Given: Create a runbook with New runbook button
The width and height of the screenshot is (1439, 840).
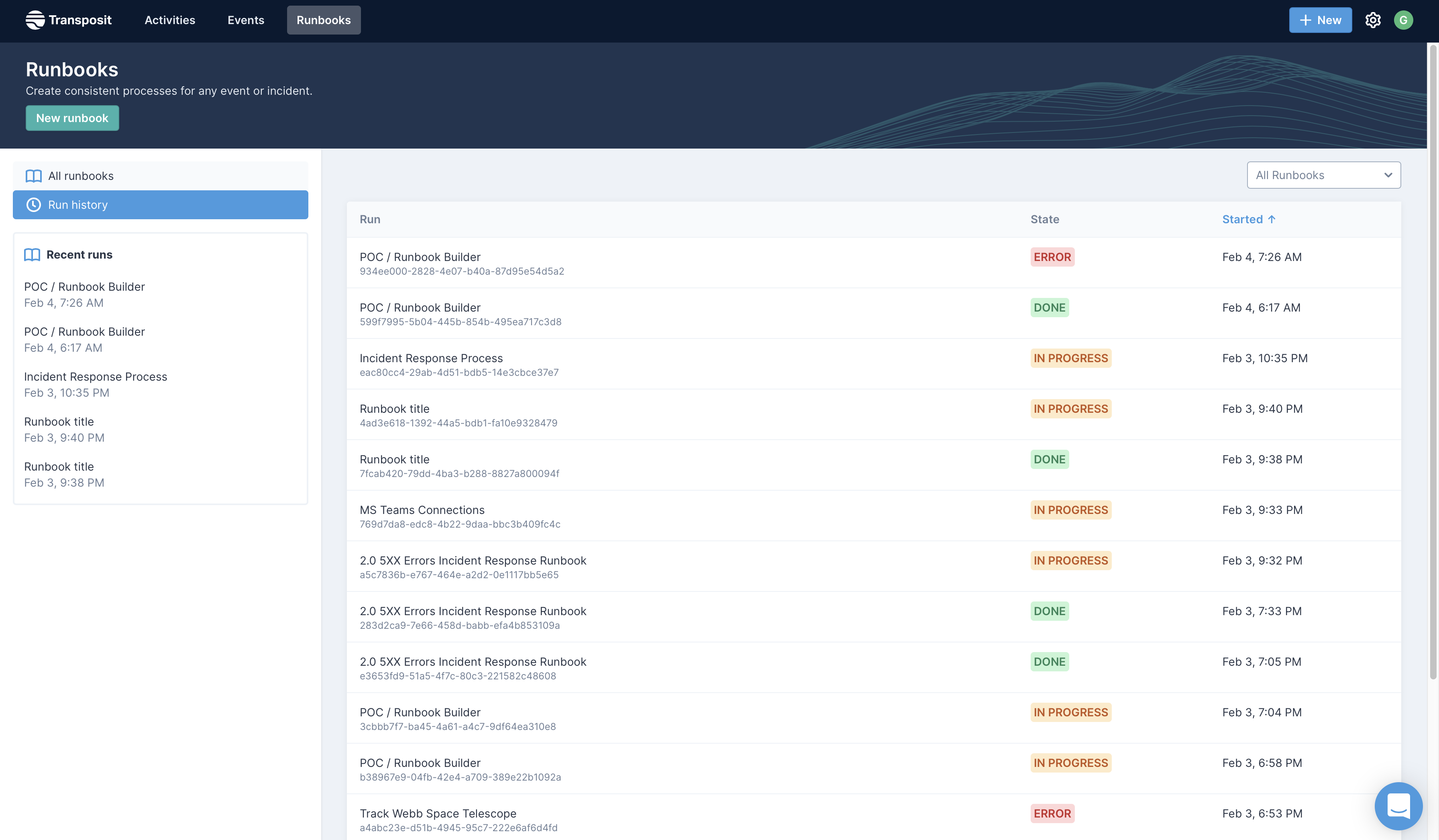Looking at the screenshot, I should pos(72,118).
